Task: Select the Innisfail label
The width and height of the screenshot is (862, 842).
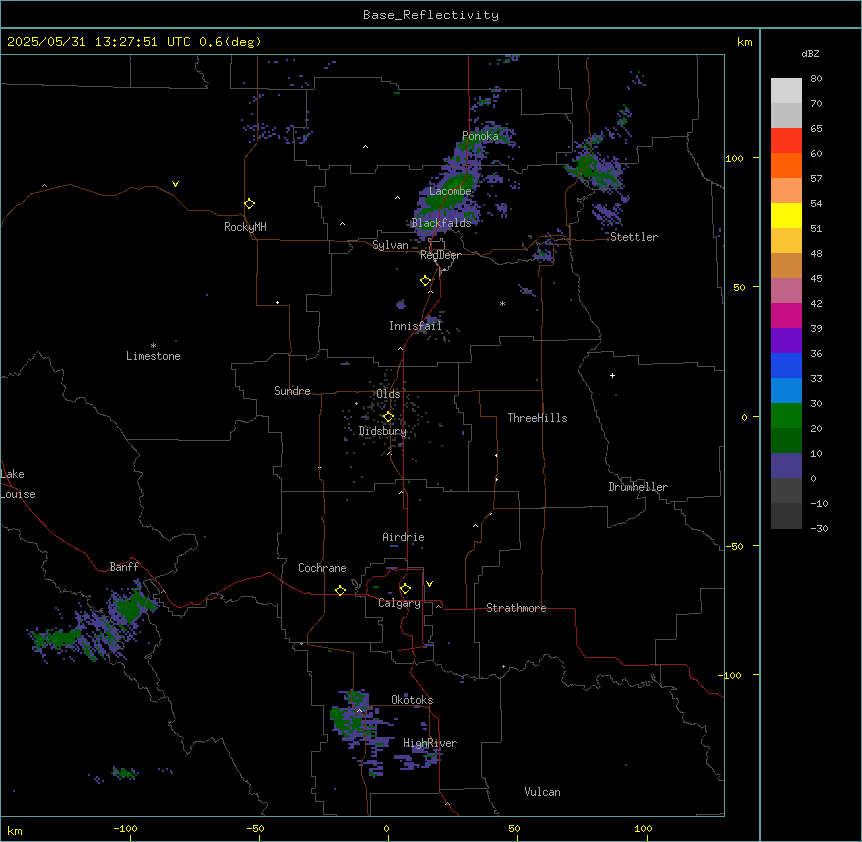Action: pos(415,326)
